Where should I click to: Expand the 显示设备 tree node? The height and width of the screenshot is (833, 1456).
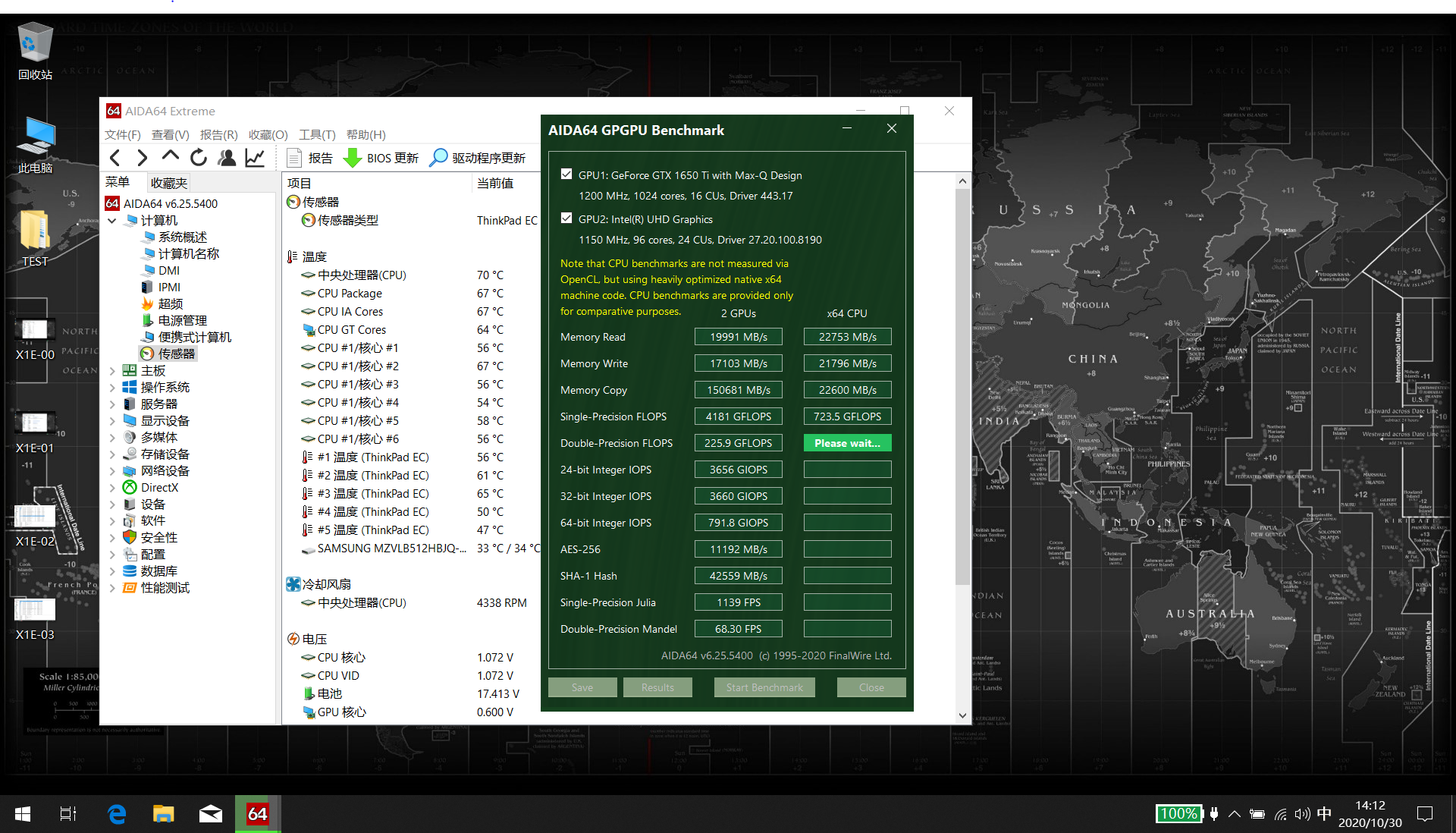[x=112, y=421]
